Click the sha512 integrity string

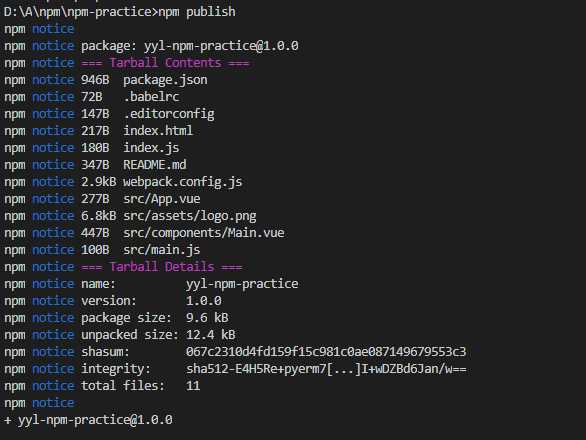326,369
